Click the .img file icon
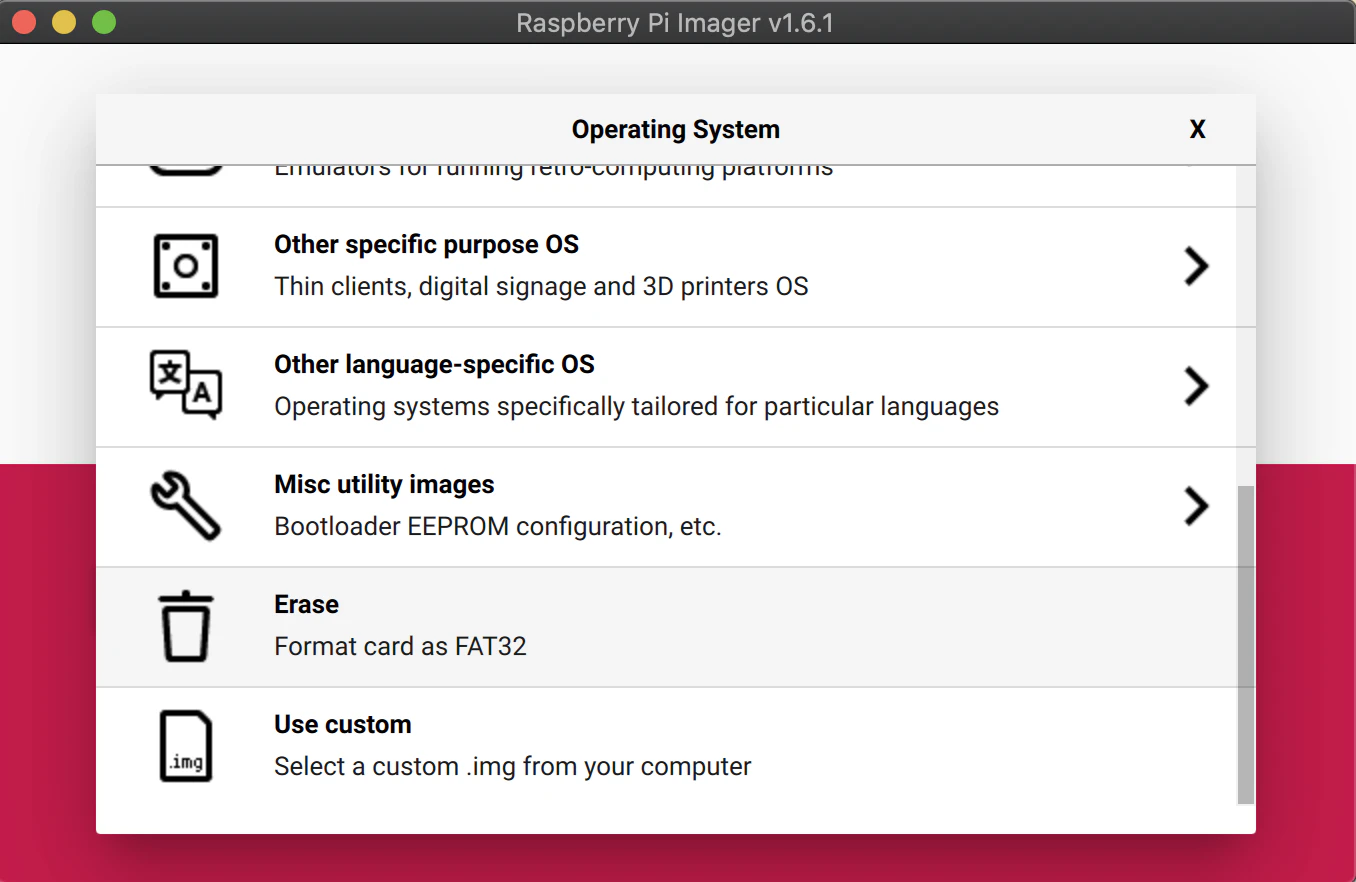Screen dimensions: 1356x882 186,746
